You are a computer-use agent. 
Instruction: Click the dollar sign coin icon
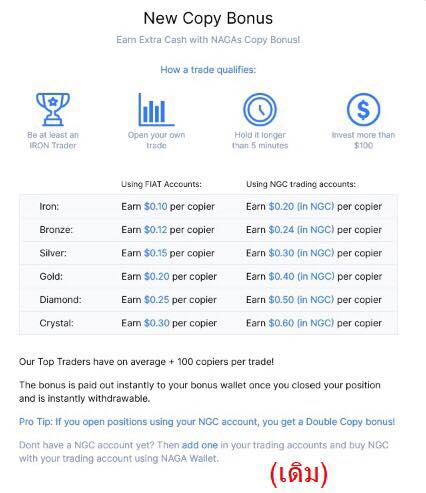363,110
